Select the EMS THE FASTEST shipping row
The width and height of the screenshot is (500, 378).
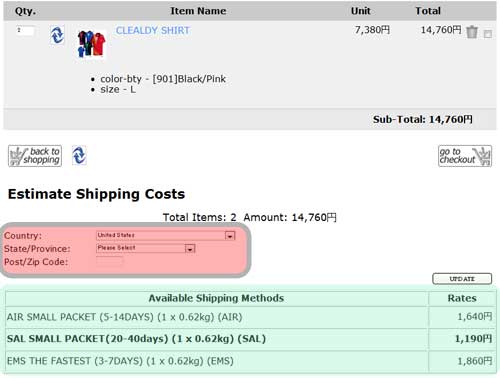click(x=250, y=361)
